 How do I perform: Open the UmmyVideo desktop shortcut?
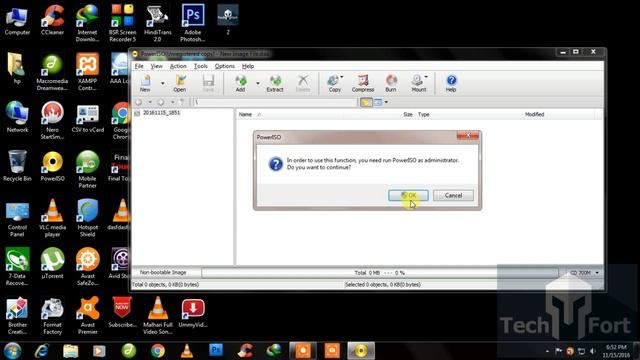(193, 313)
